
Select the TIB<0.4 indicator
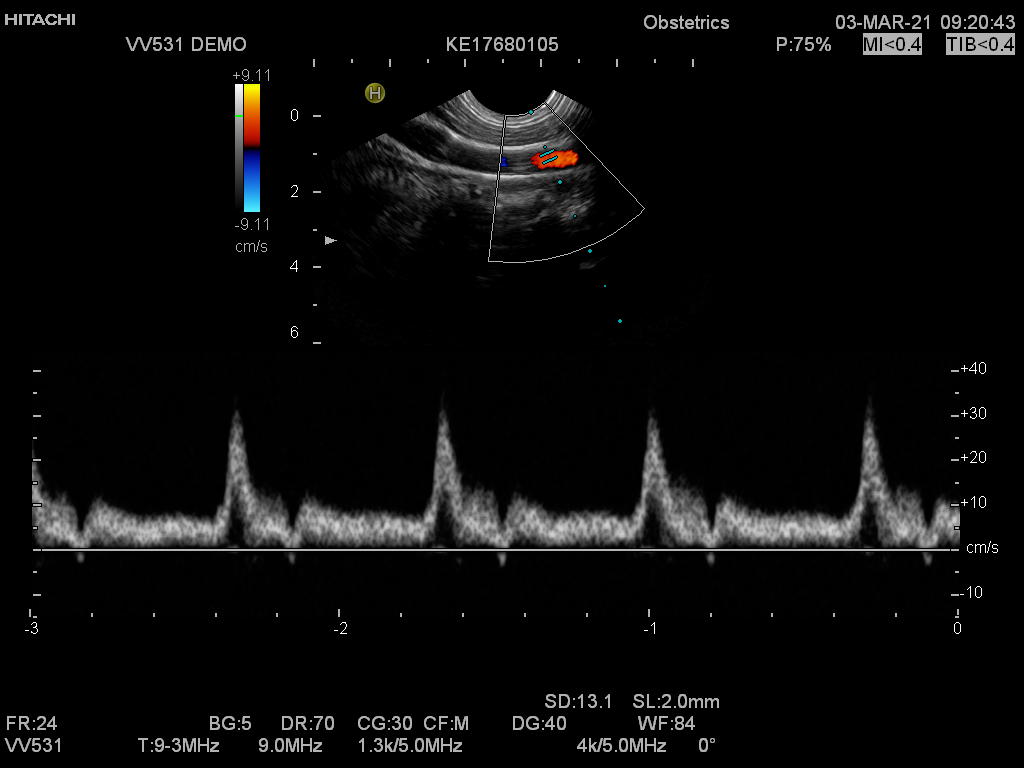(x=980, y=44)
